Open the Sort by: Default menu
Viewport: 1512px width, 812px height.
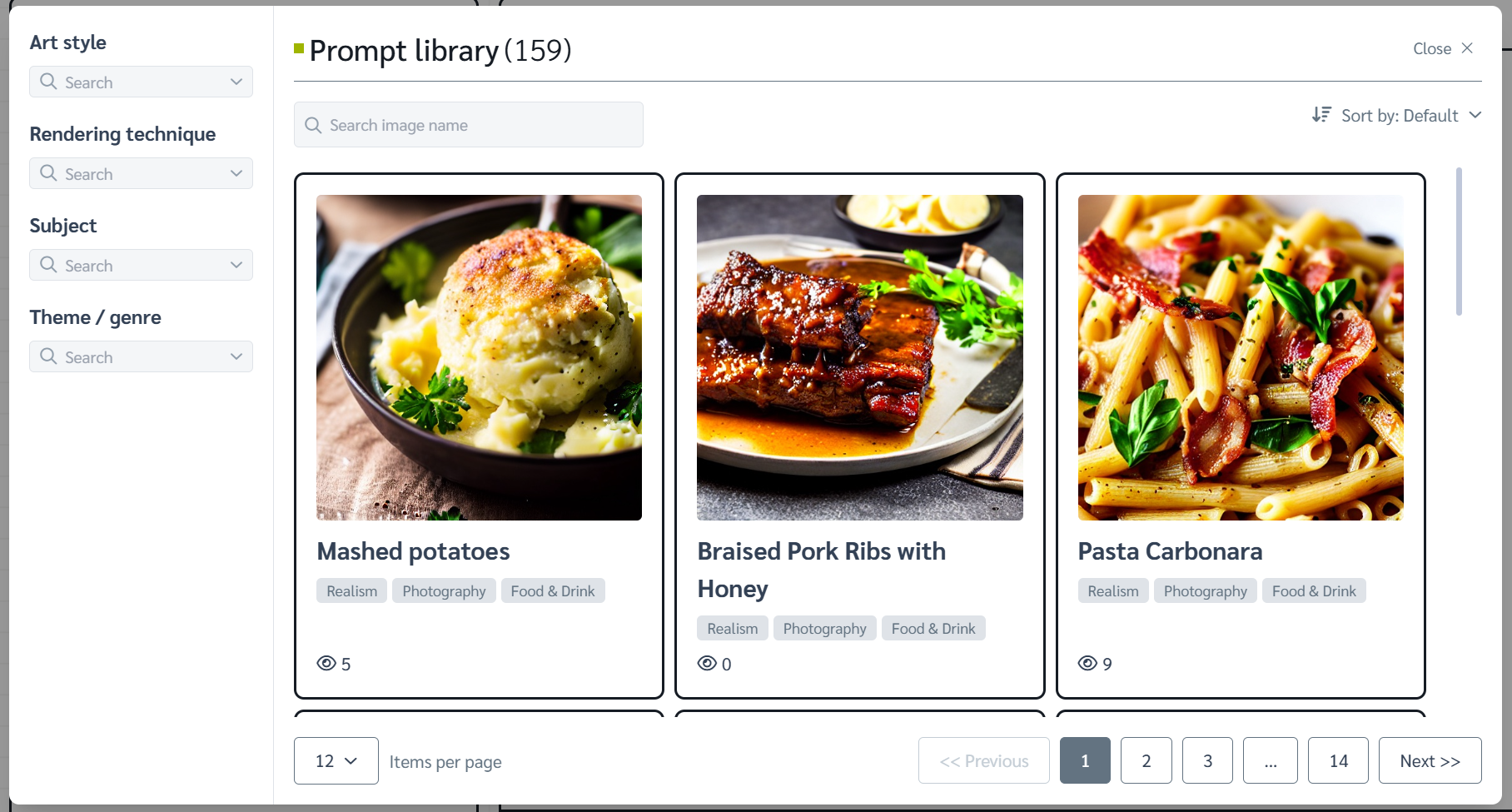point(1397,115)
